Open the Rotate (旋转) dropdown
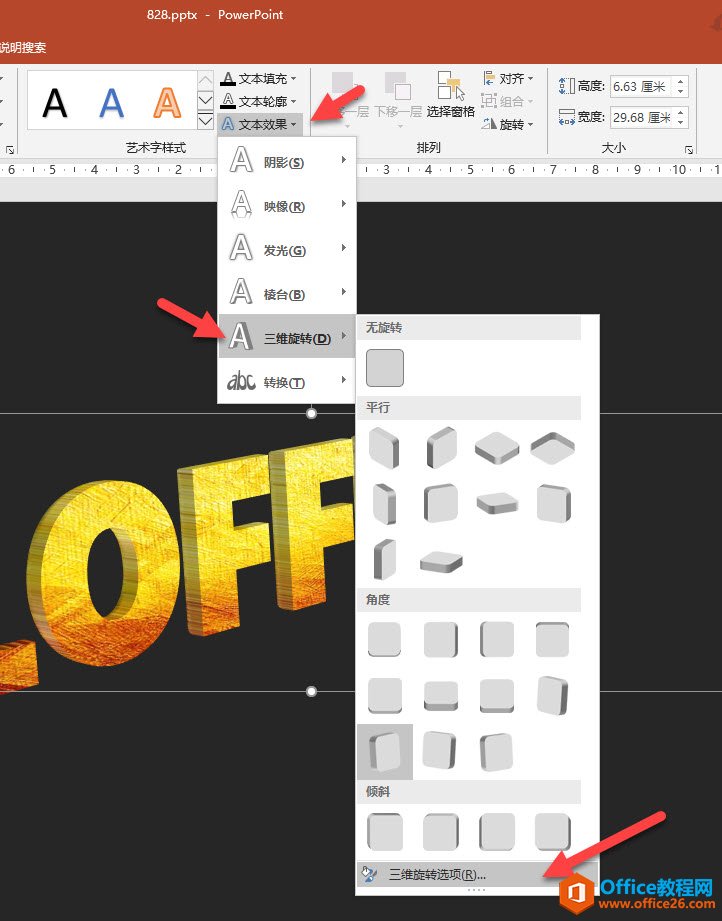The image size is (722, 921). point(508,124)
